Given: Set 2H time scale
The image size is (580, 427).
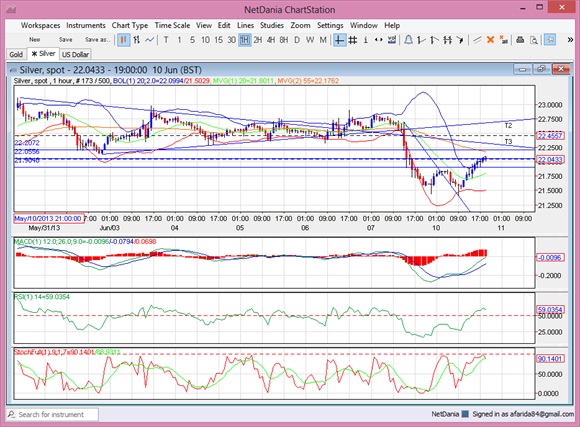Looking at the screenshot, I should [257, 40].
